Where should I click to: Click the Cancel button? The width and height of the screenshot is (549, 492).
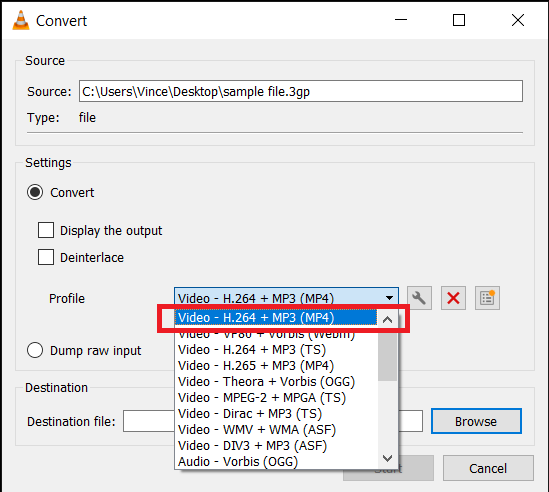click(488, 468)
